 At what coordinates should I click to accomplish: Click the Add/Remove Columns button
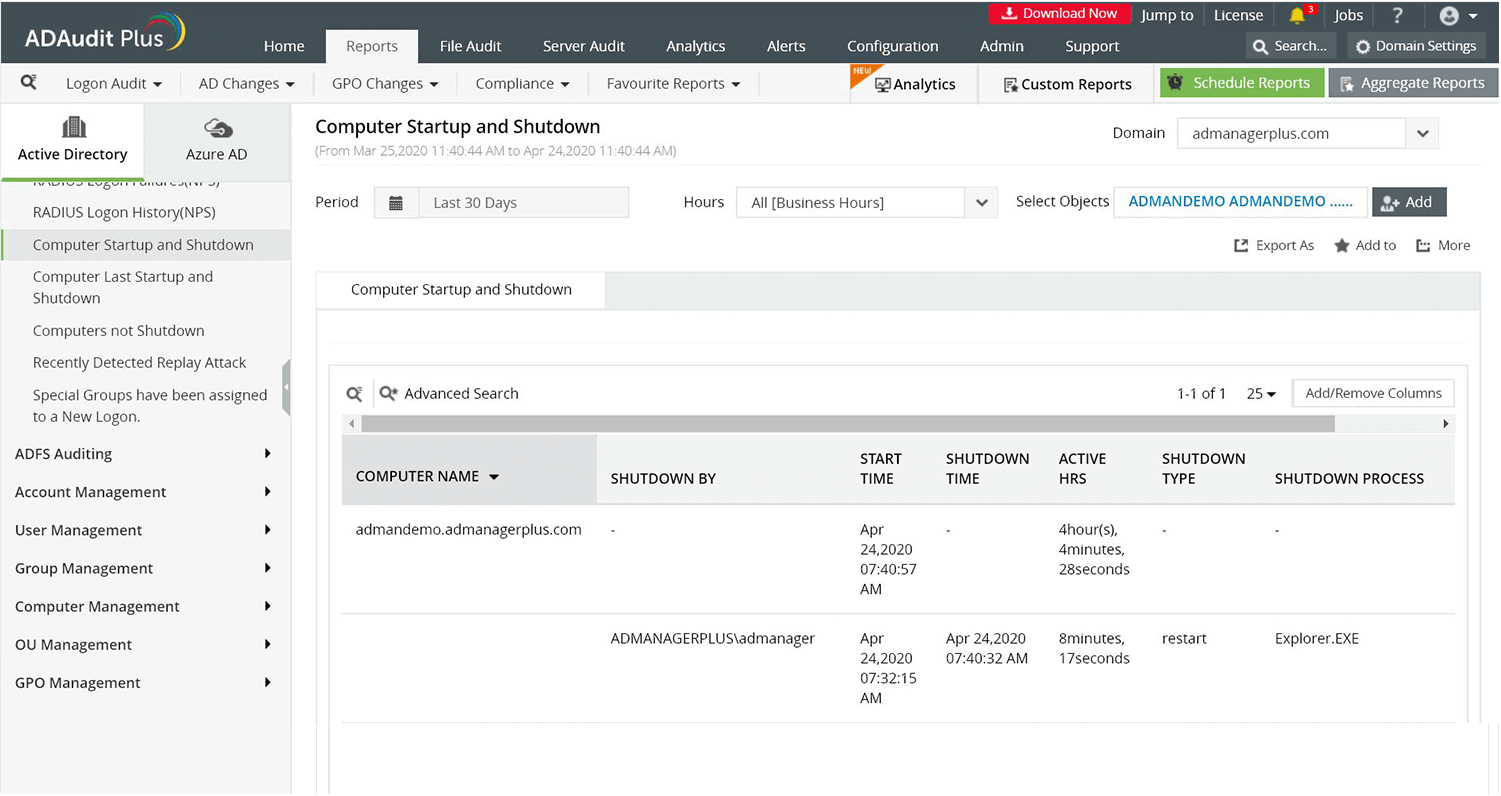(x=1373, y=393)
